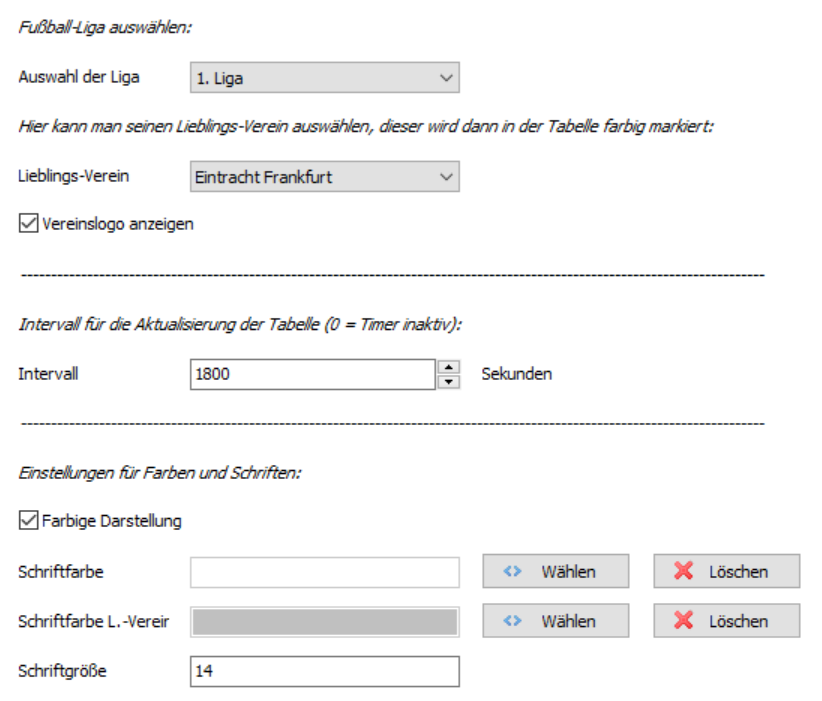822x701 pixels.
Task: Click the red X icon beside Schriftfarbe Löschen
Action: [x=684, y=570]
